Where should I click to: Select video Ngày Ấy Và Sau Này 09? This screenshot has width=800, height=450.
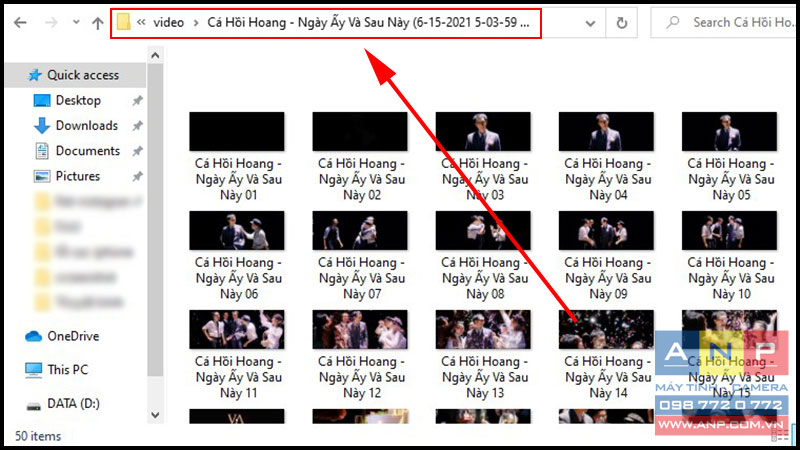(x=607, y=256)
